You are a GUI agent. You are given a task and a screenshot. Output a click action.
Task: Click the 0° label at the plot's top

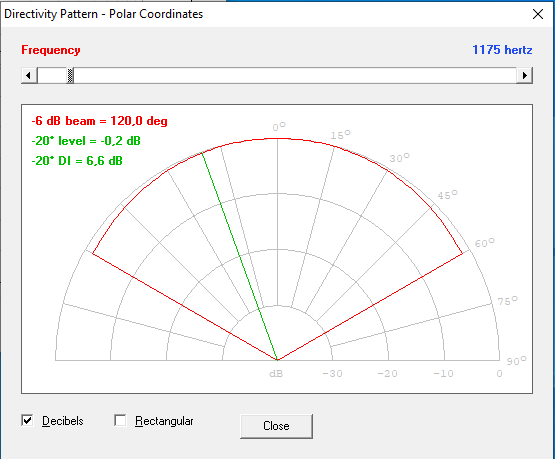coord(279,127)
